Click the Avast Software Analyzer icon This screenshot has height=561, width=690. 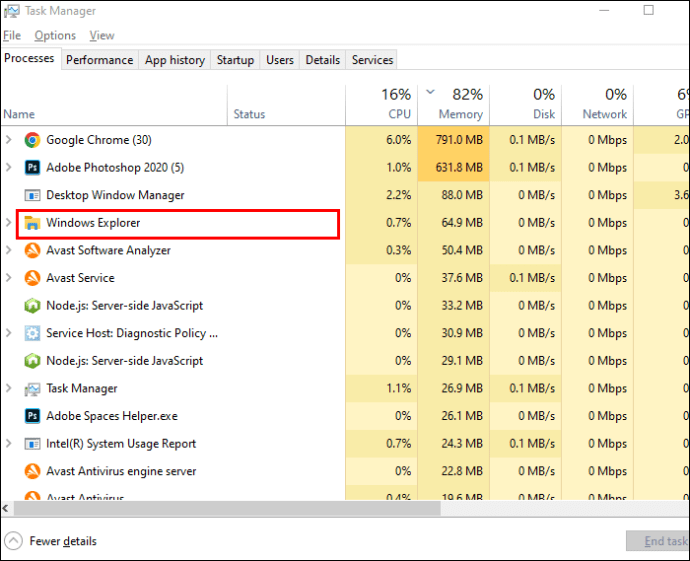coord(32,250)
